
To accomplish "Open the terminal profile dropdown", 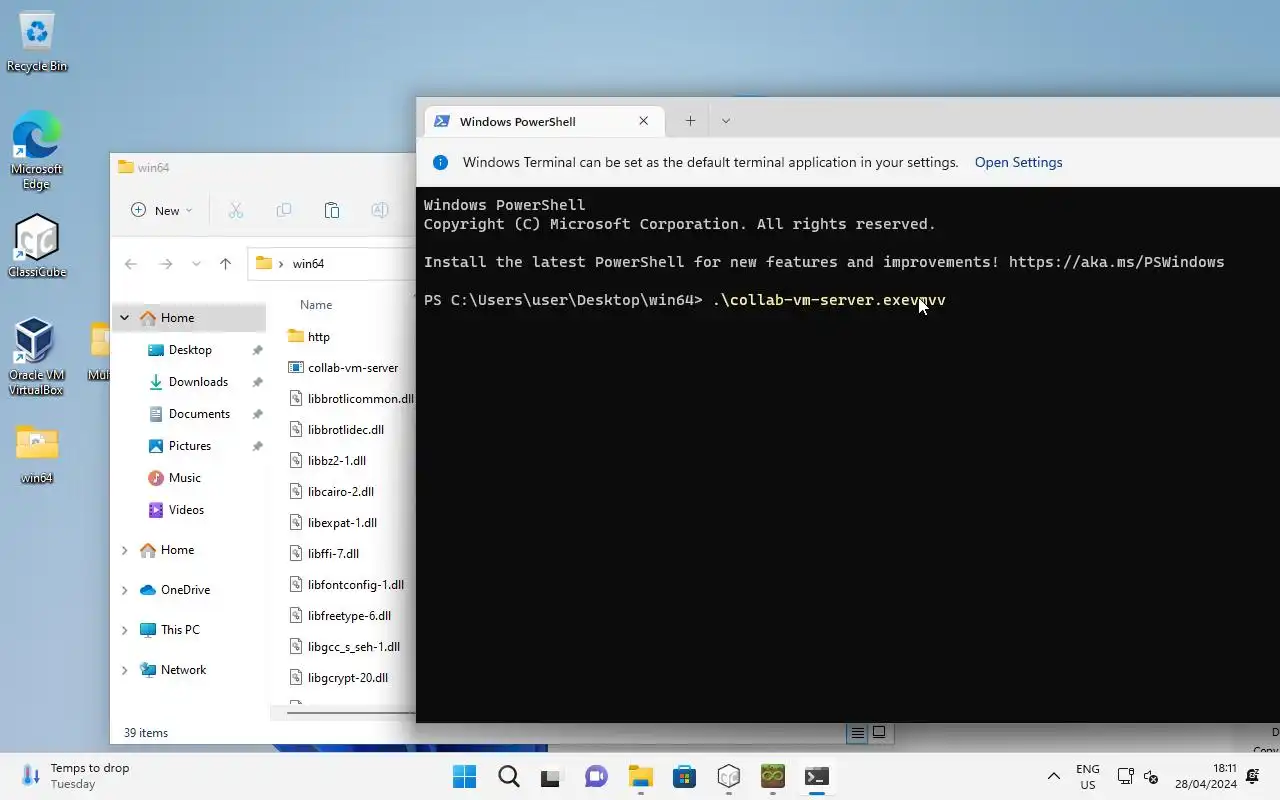I will pos(726,121).
